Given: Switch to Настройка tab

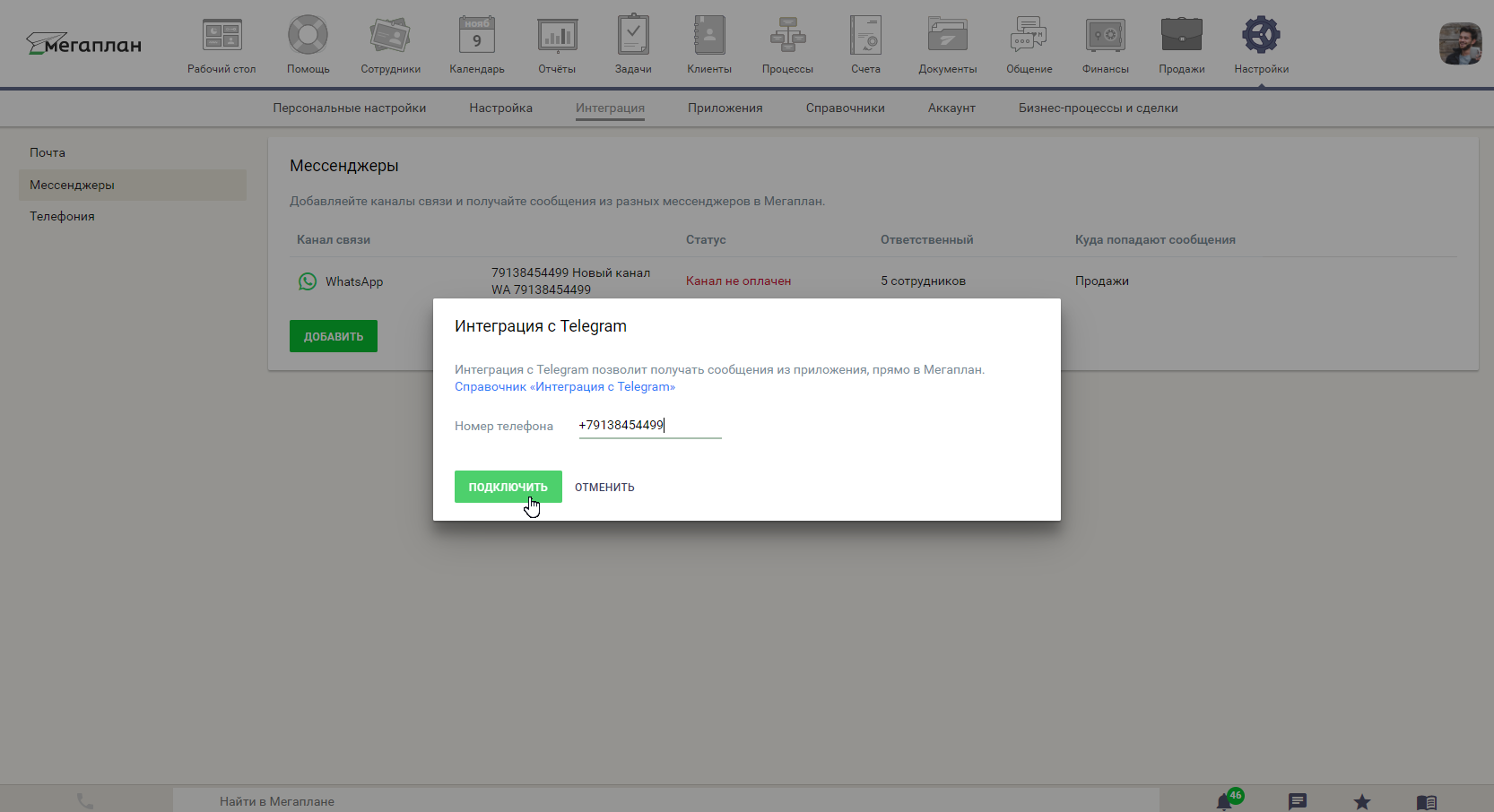Looking at the screenshot, I should coord(500,108).
